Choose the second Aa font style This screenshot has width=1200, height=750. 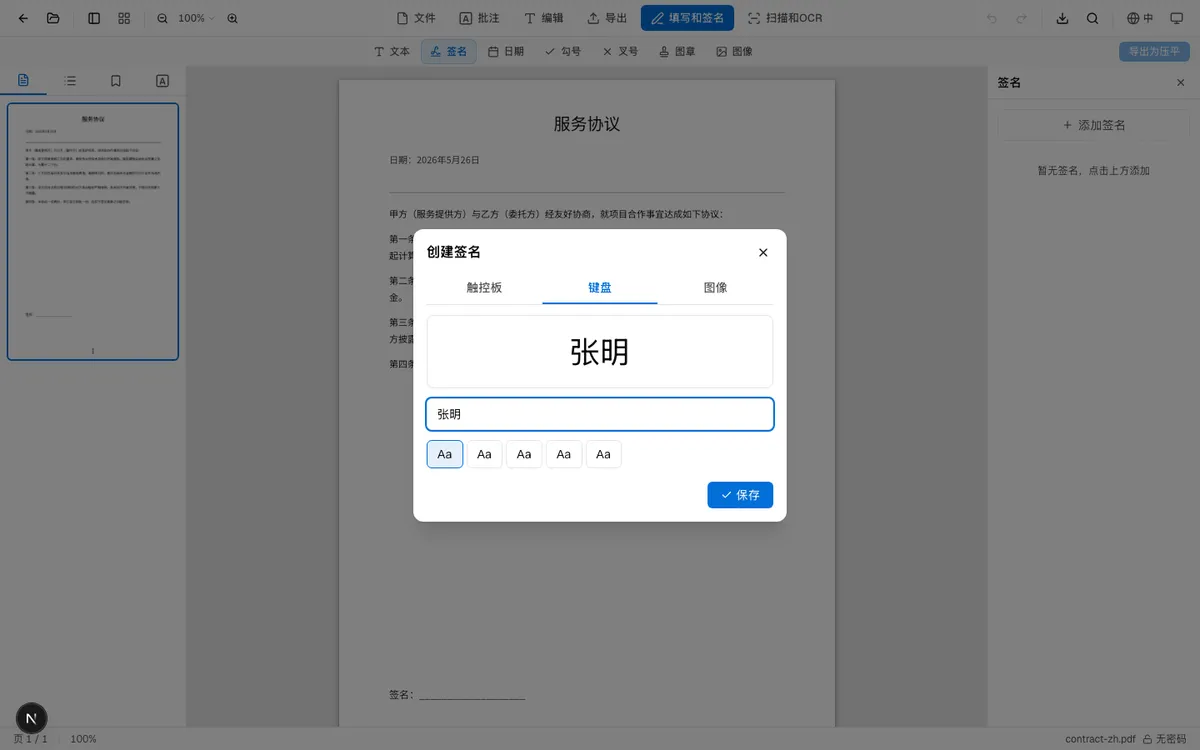[484, 454]
